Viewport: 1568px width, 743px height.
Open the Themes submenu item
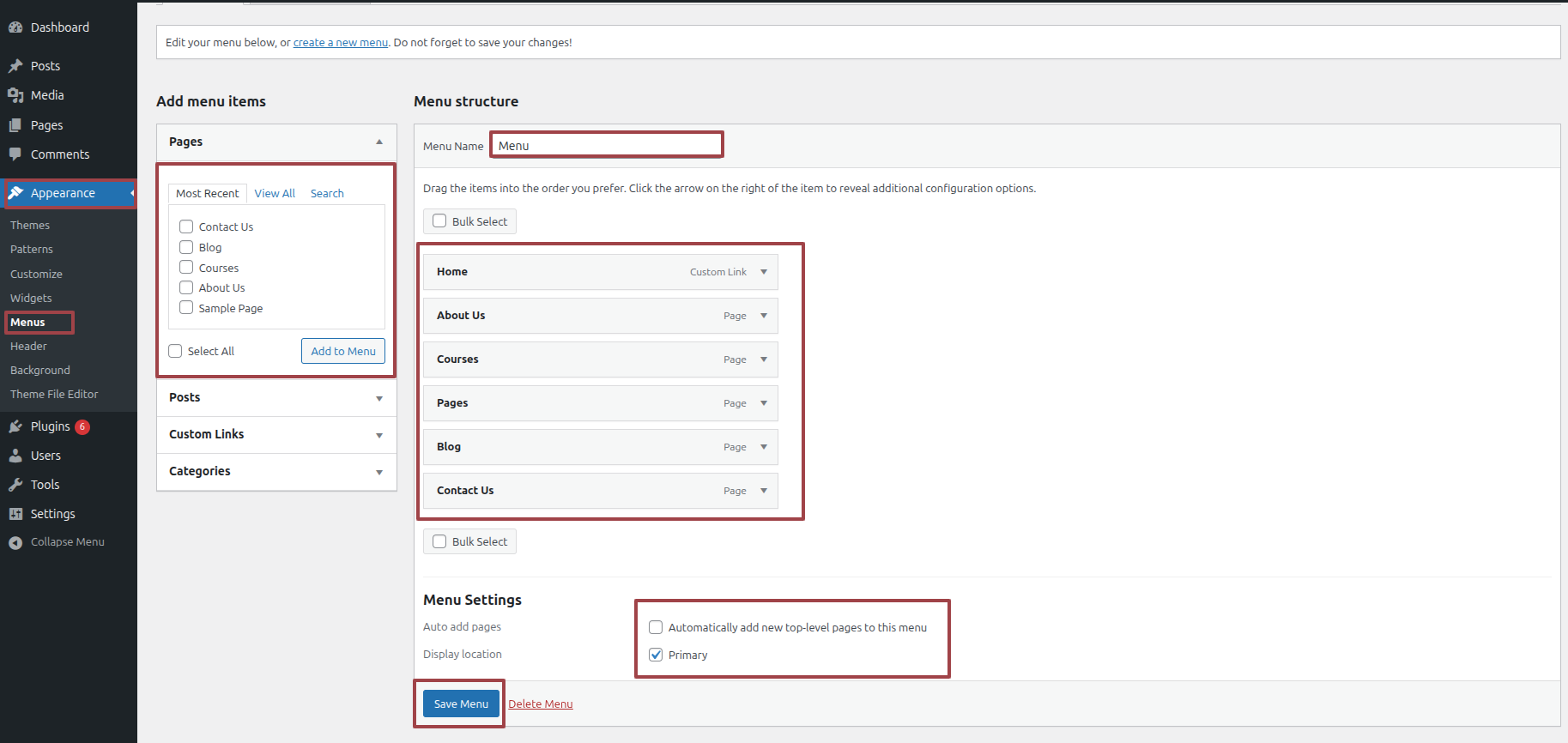point(30,225)
